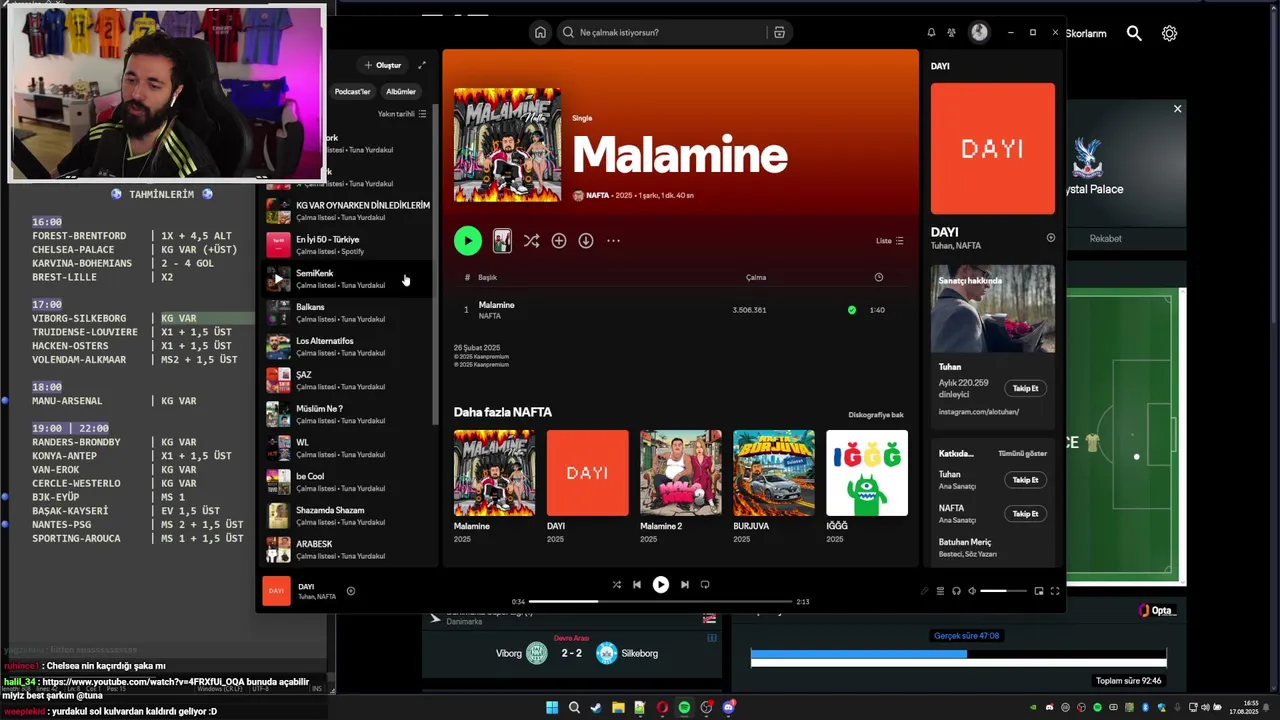Enter full screen player view
This screenshot has height=720, width=1280.
(1054, 591)
